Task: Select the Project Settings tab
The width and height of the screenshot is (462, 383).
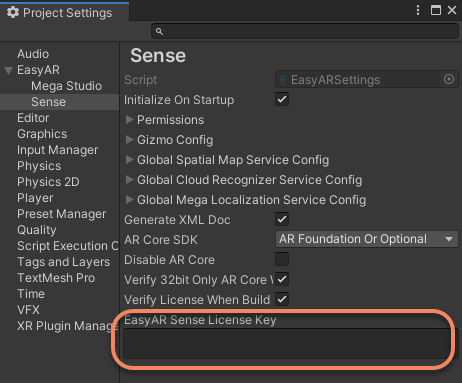Action: (64, 12)
